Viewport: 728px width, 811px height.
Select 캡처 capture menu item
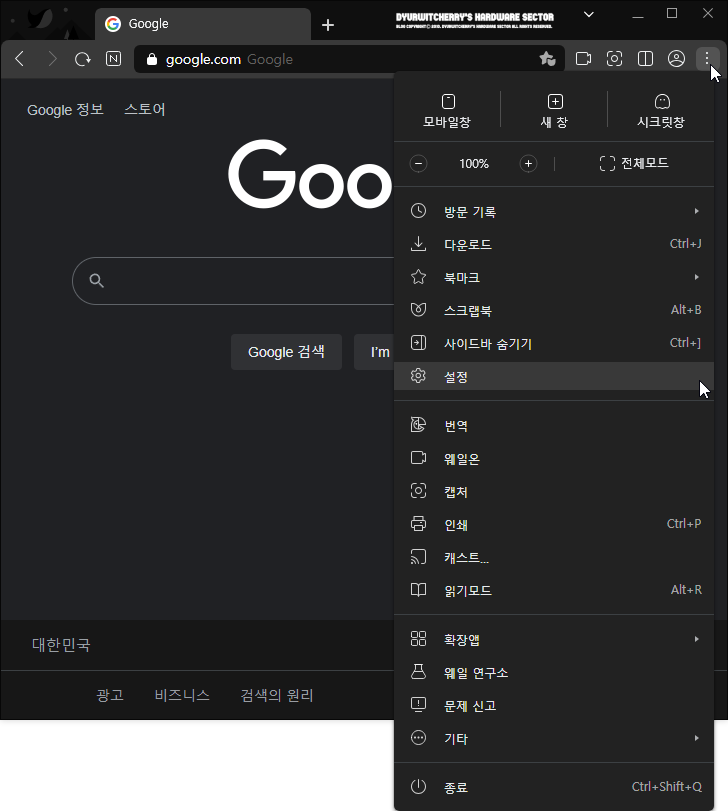click(x=554, y=491)
